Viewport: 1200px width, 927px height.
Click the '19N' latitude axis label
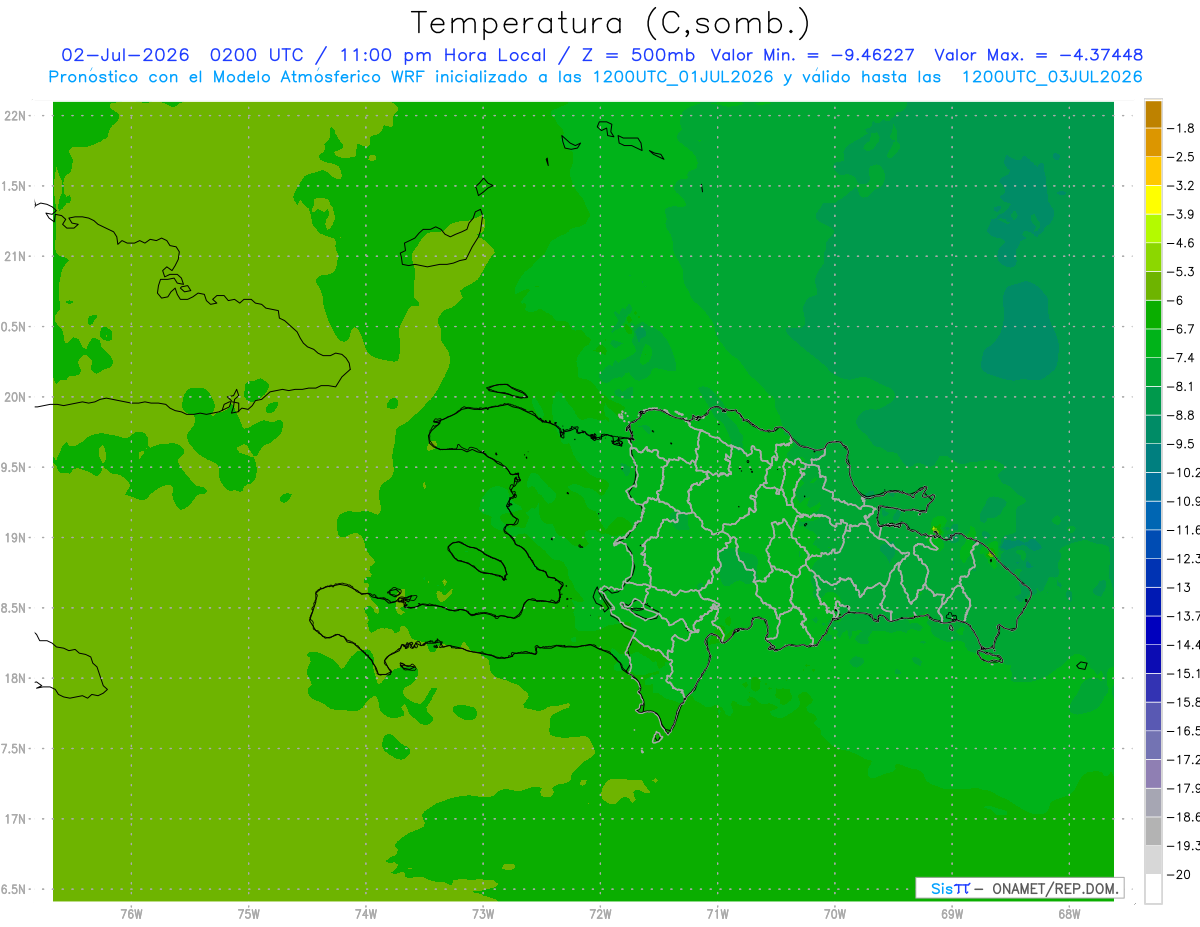pyautogui.click(x=16, y=537)
